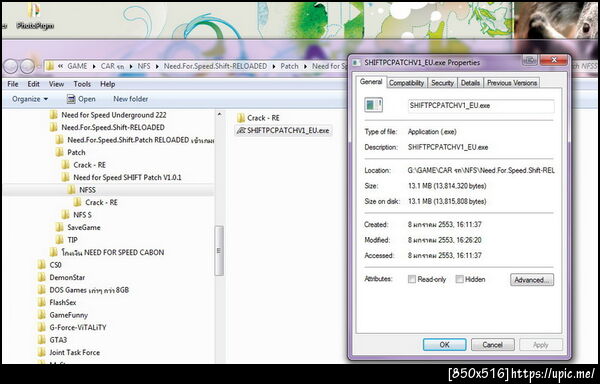Select folder icon of Need for Speed Underground 222

[x=54, y=115]
